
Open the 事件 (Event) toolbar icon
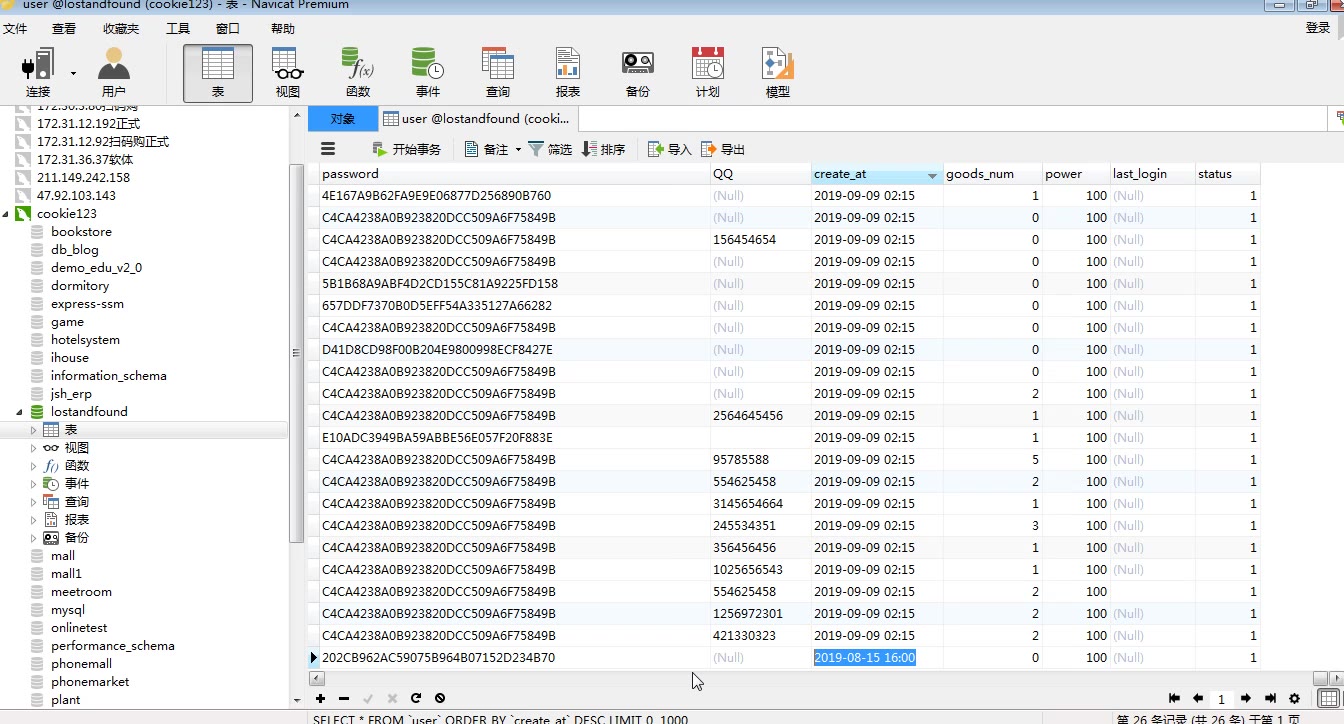click(428, 73)
